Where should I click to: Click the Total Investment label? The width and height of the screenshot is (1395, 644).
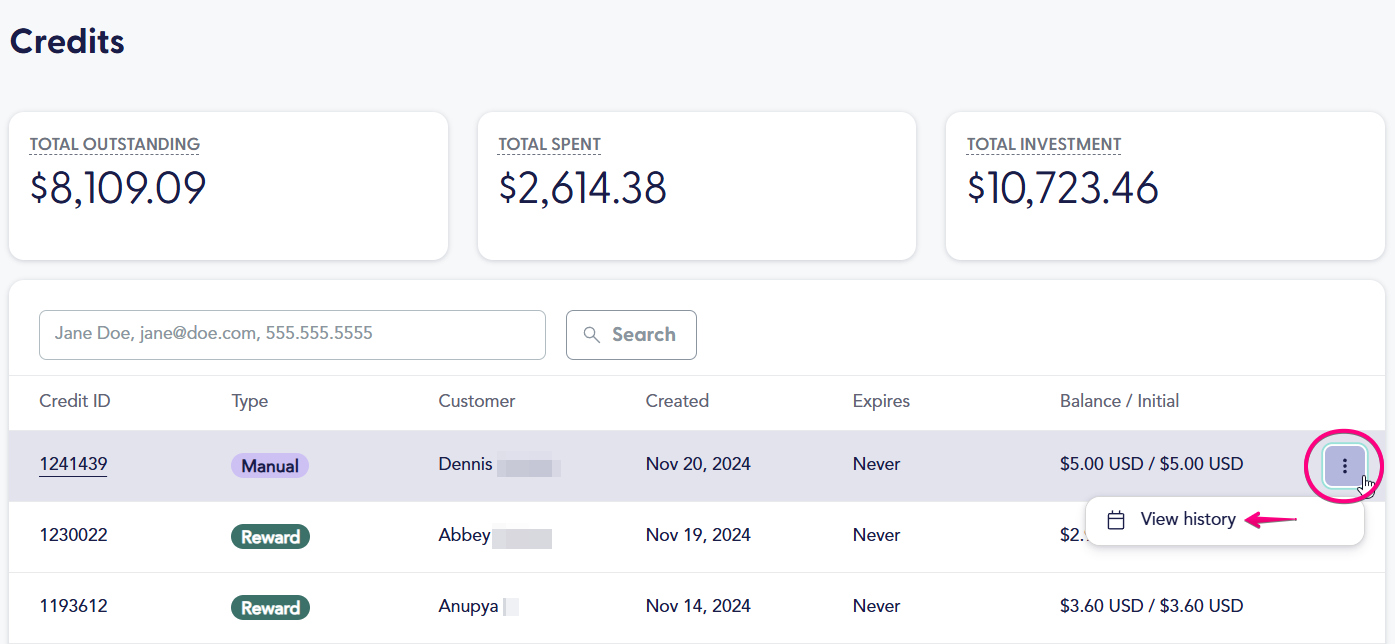pyautogui.click(x=1043, y=144)
